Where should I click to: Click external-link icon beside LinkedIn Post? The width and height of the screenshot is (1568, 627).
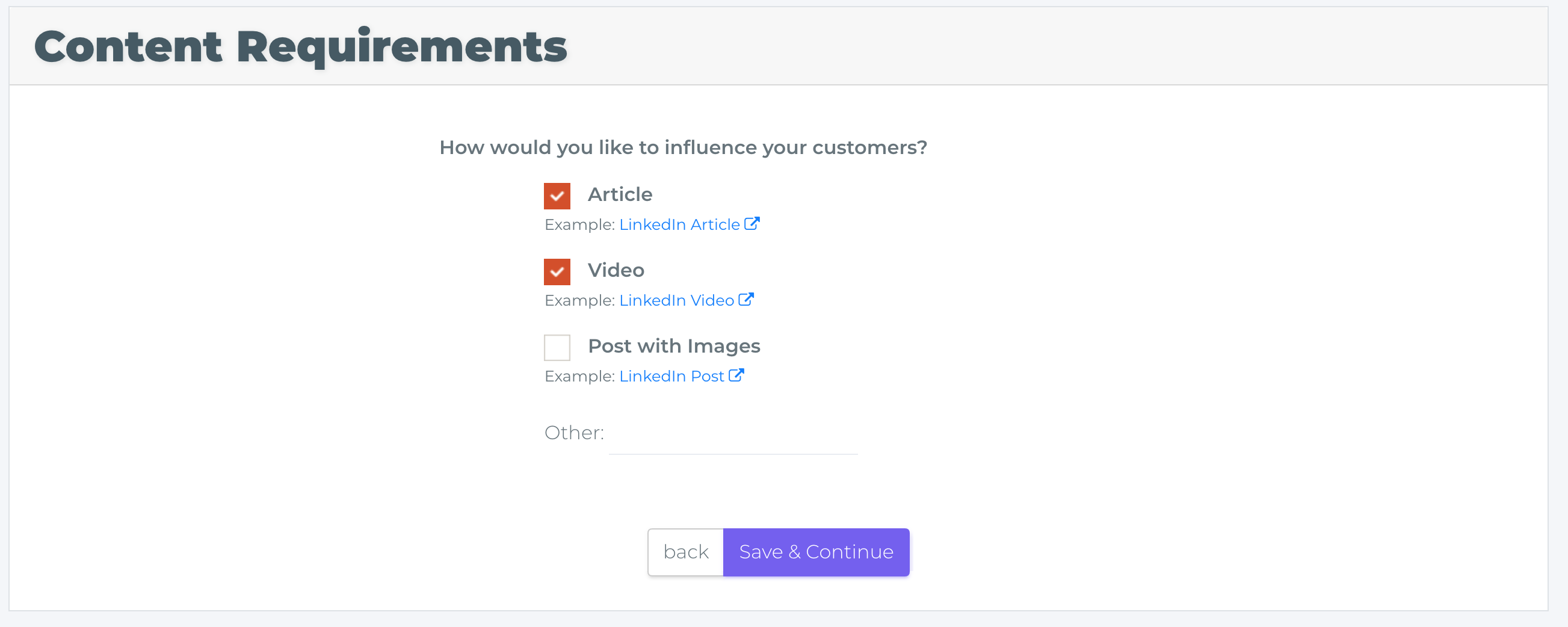pos(736,375)
